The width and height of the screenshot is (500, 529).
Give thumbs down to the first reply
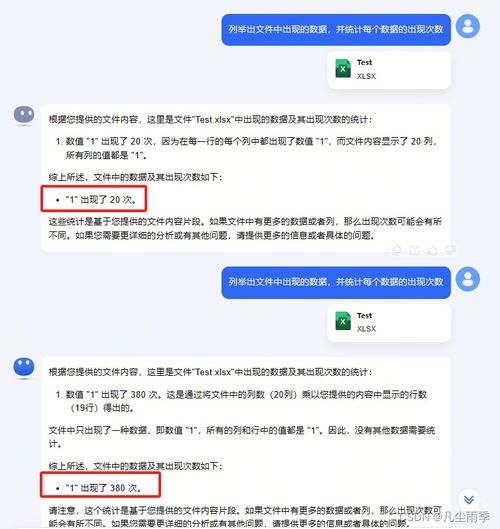[x=450, y=250]
